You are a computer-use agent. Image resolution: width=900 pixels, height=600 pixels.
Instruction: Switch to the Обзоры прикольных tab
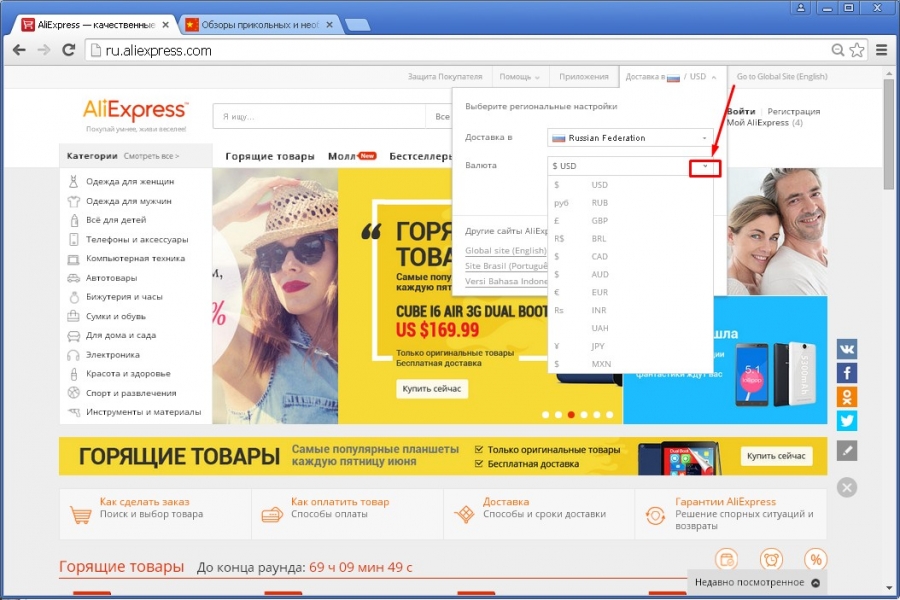[259, 25]
